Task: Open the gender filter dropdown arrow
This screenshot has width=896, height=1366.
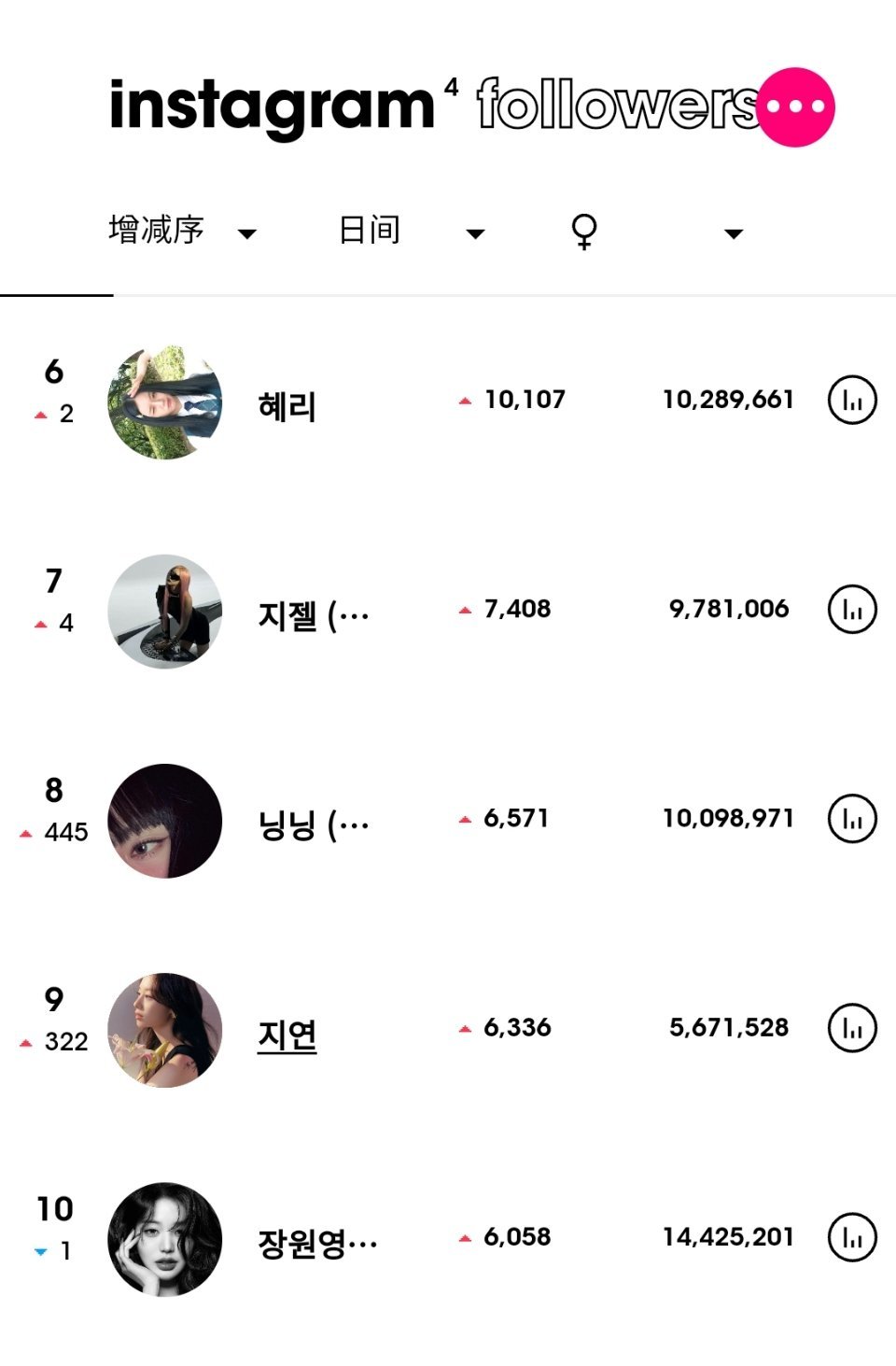Action: click(x=735, y=233)
